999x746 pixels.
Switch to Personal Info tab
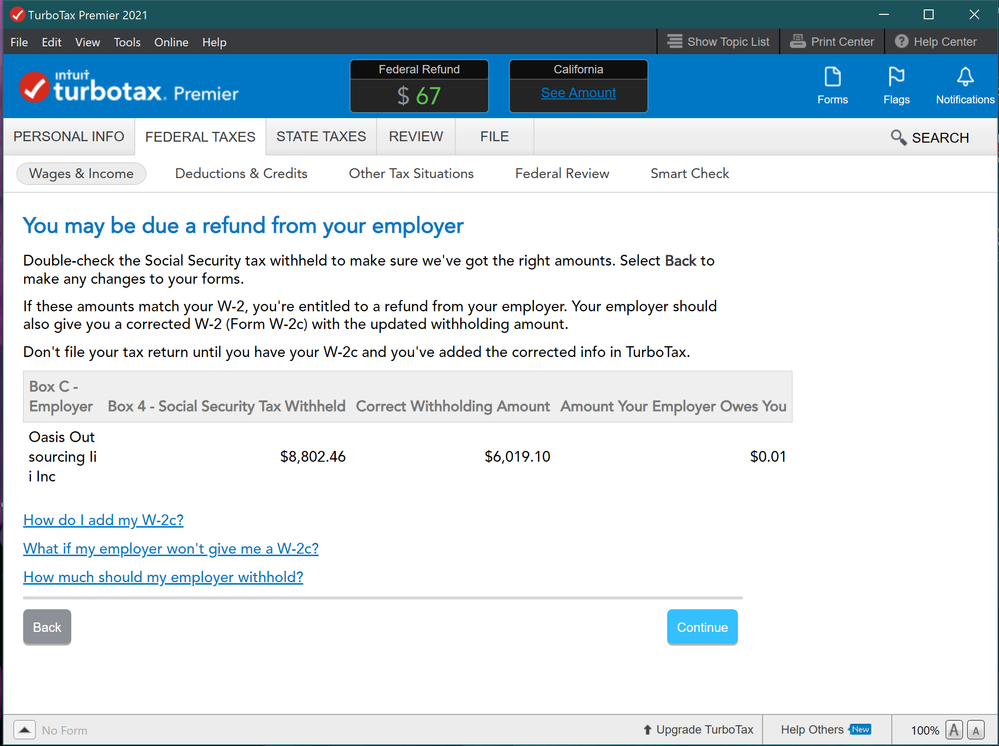point(69,136)
